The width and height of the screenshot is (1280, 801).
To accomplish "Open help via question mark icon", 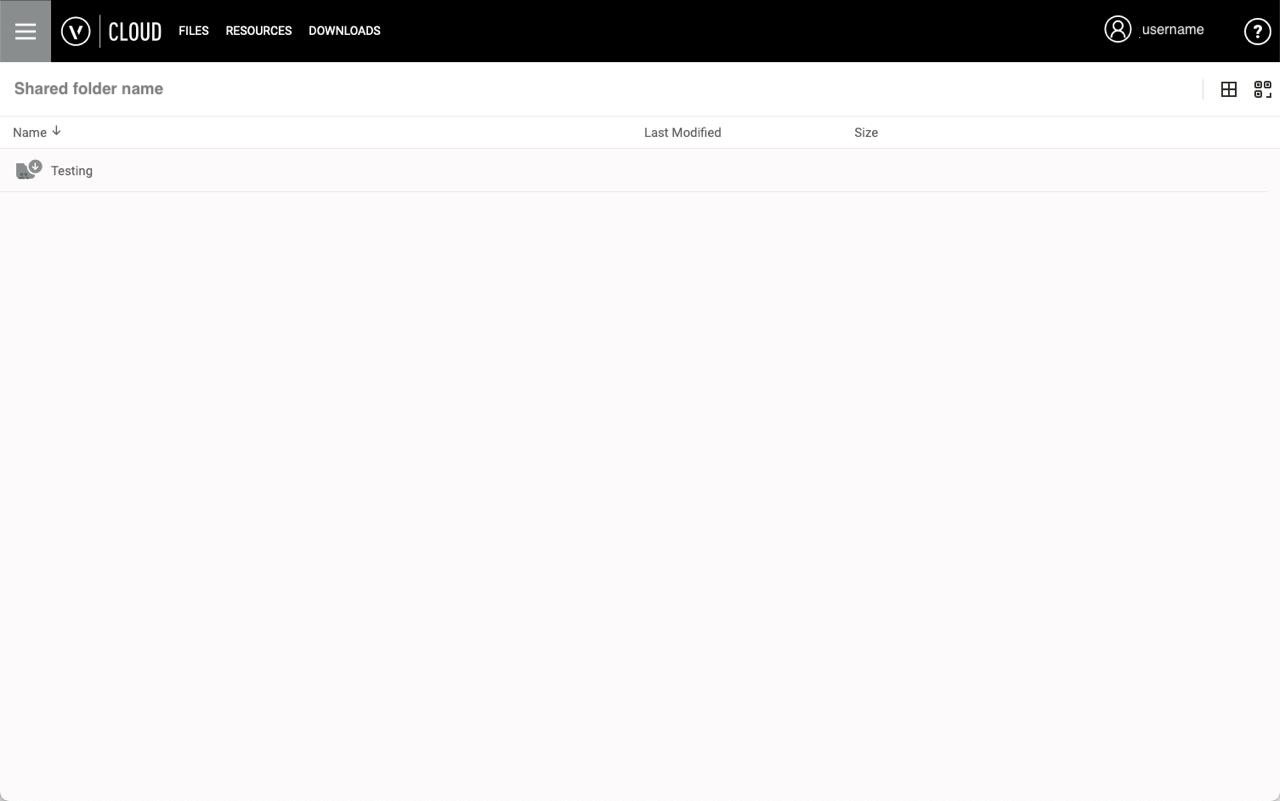I will [x=1256, y=31].
